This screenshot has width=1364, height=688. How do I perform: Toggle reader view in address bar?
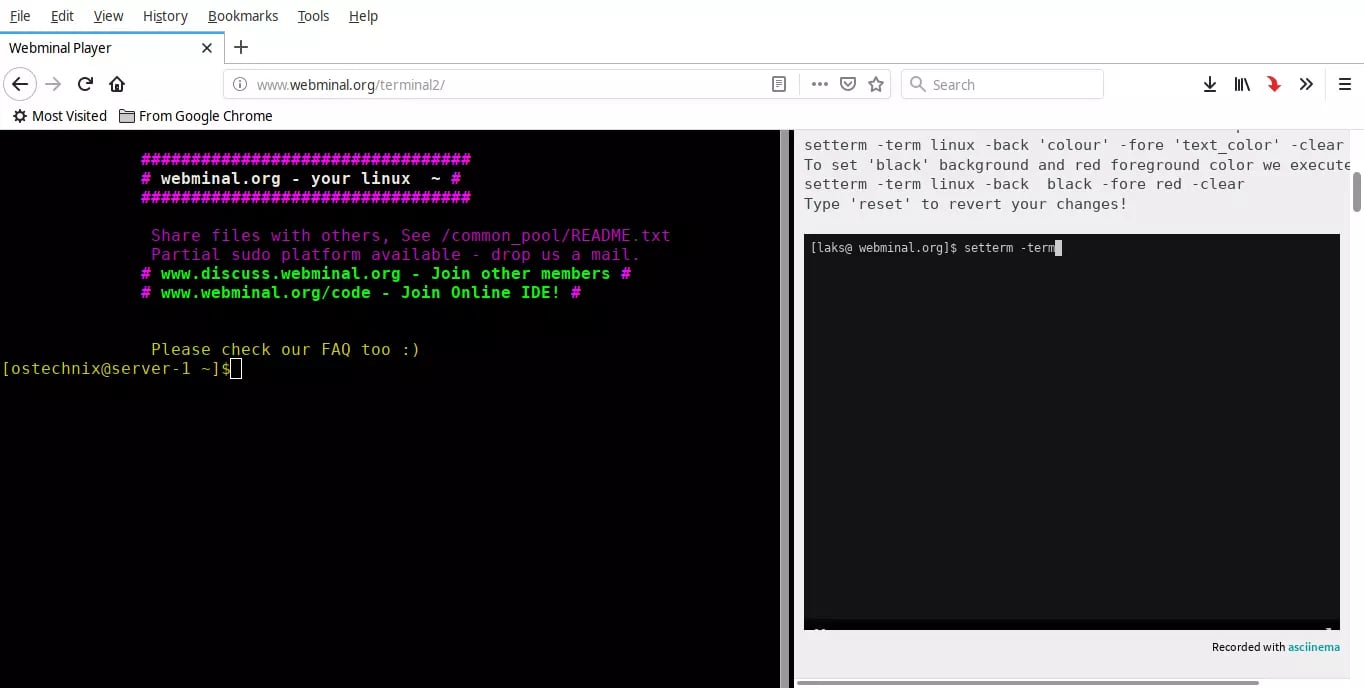click(x=779, y=85)
